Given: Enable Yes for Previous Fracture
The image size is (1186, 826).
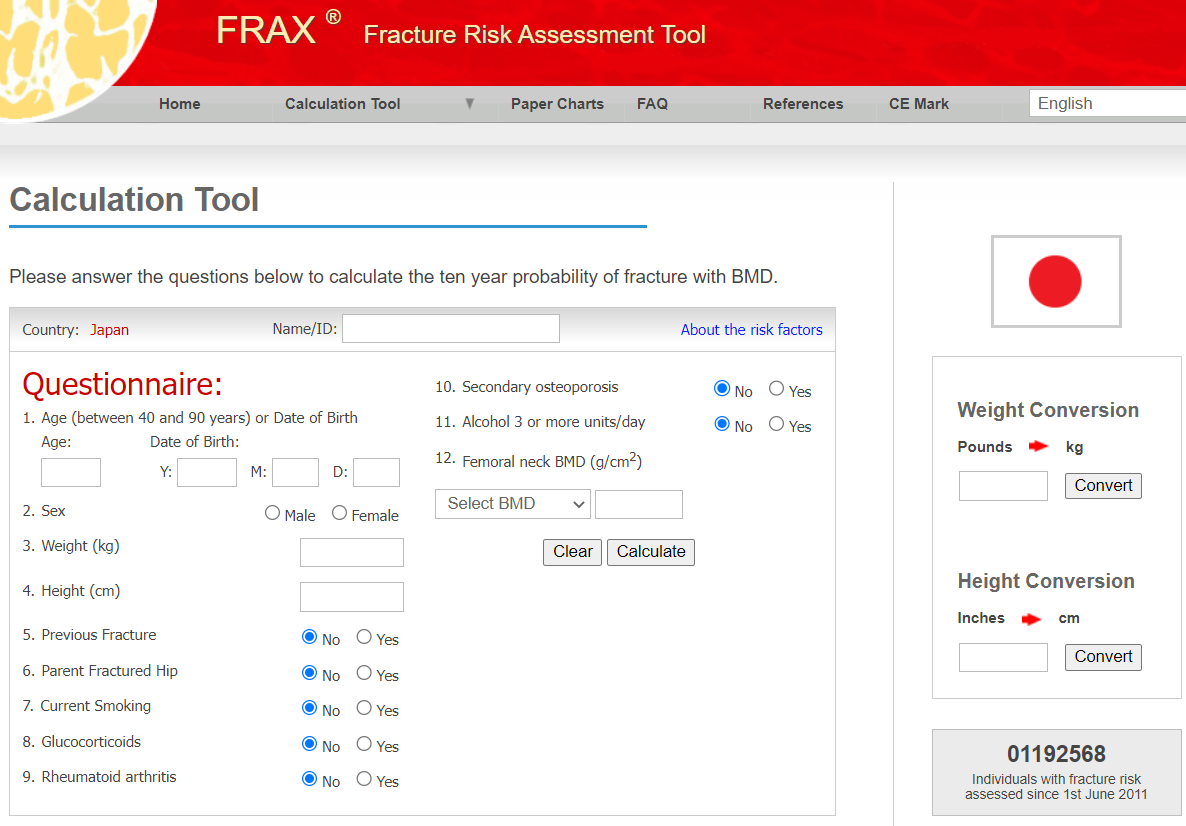Looking at the screenshot, I should pos(364,636).
